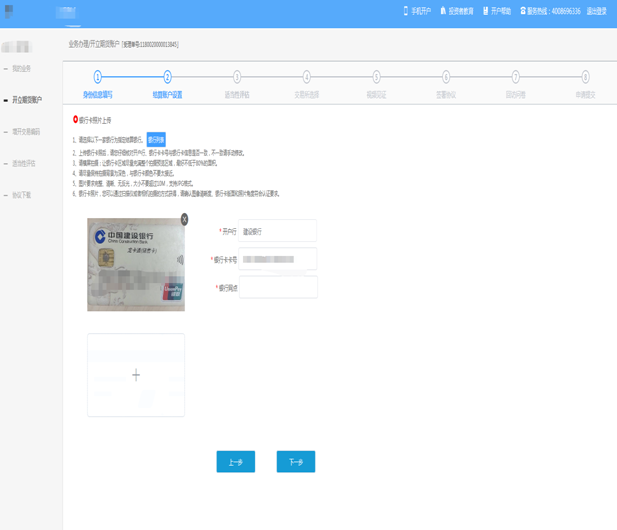This screenshot has width=617, height=530.
Task: Click the blue 银行列表 button
Action: point(156,140)
